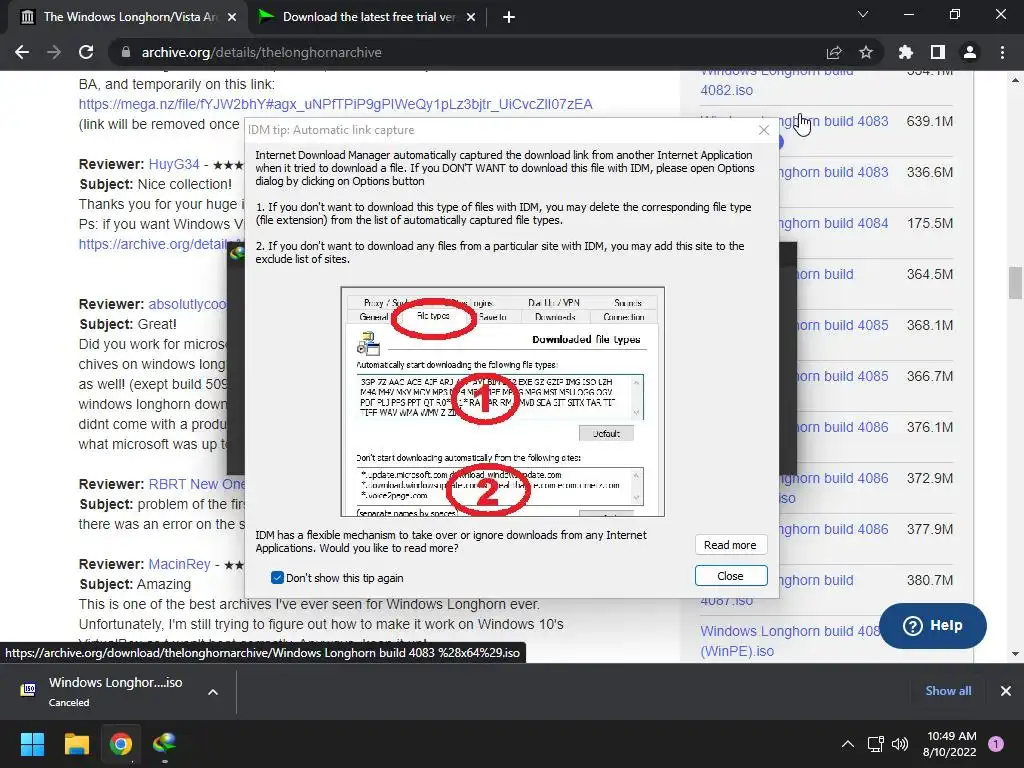1024x768 pixels.
Task: Open reviewer absolutlycool profile link
Action: (187, 304)
